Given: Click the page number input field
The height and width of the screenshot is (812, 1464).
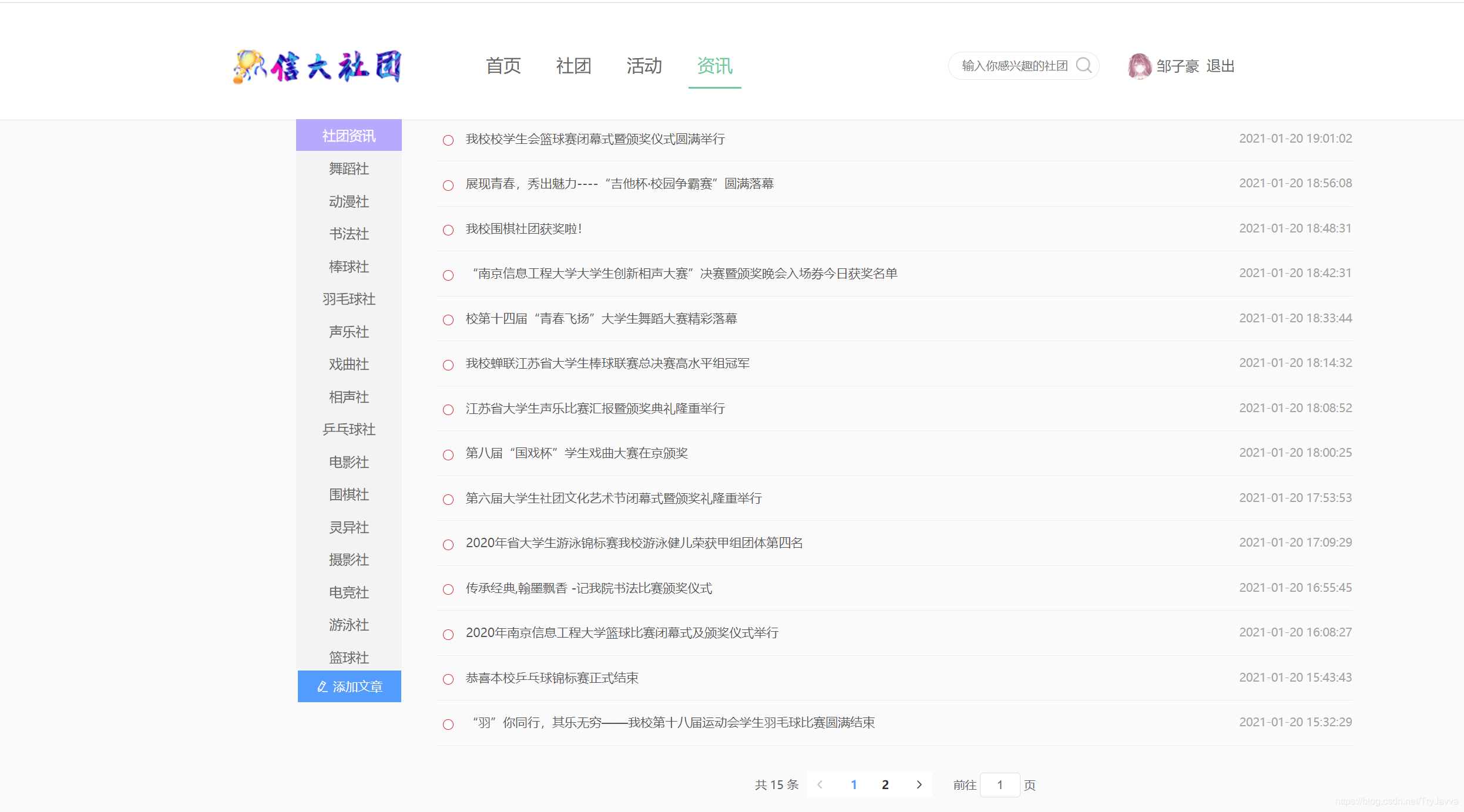Looking at the screenshot, I should 1000,784.
